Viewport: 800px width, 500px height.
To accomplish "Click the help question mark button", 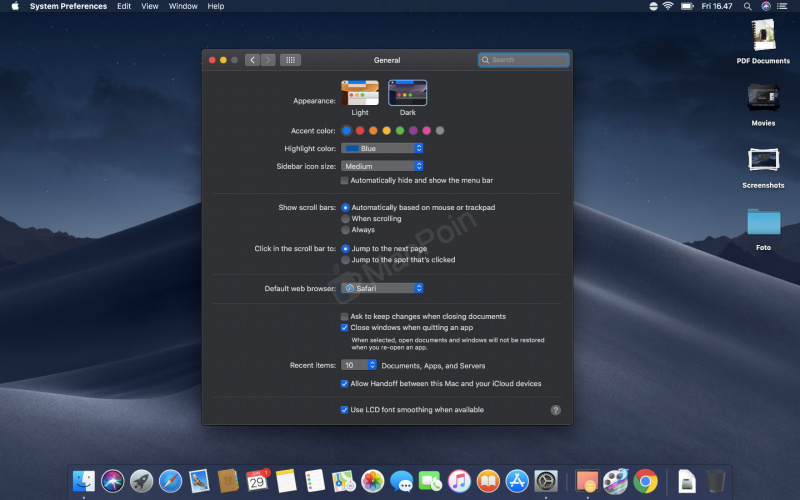I will tap(556, 410).
